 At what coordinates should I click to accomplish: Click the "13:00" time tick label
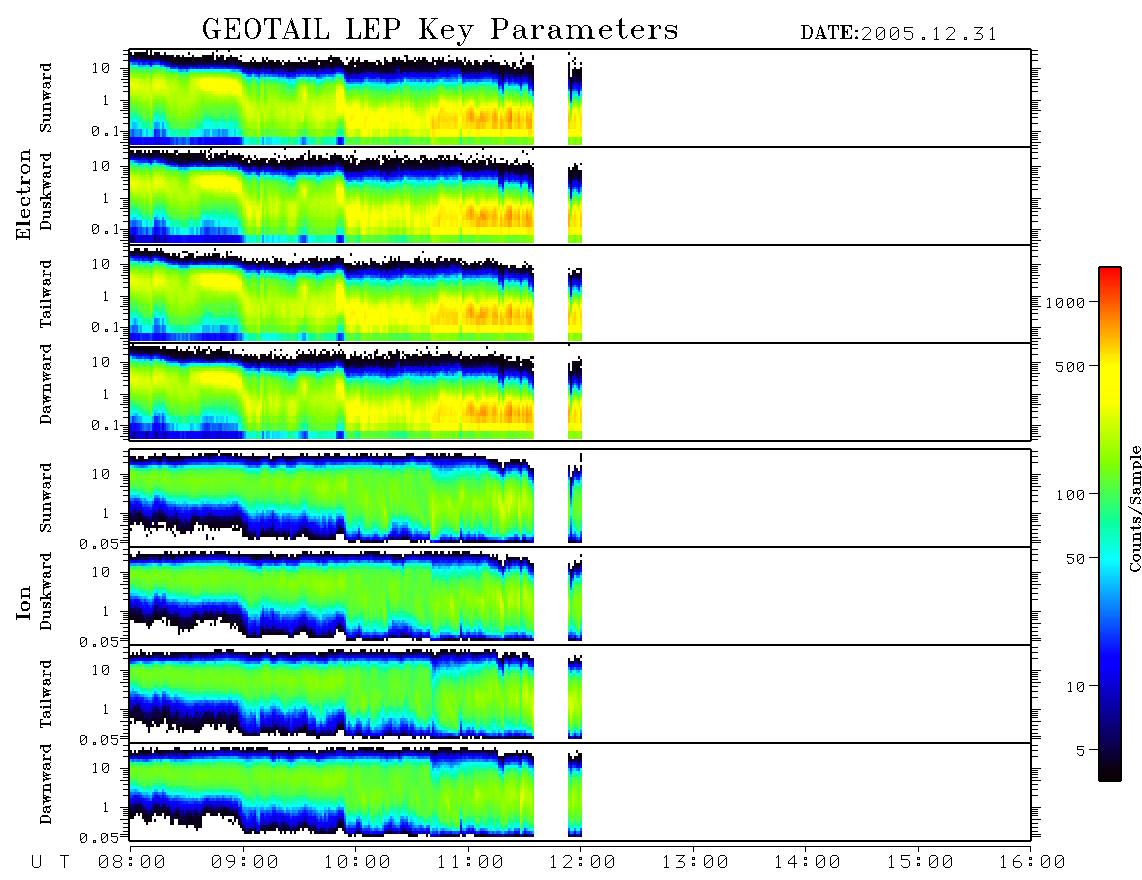tap(695, 863)
